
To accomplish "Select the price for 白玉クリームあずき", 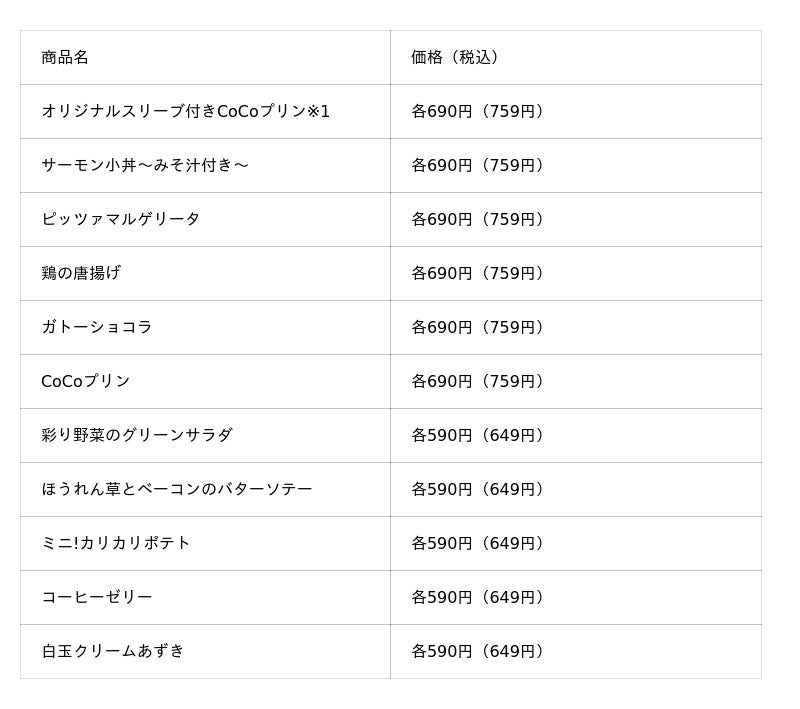I will (x=480, y=652).
